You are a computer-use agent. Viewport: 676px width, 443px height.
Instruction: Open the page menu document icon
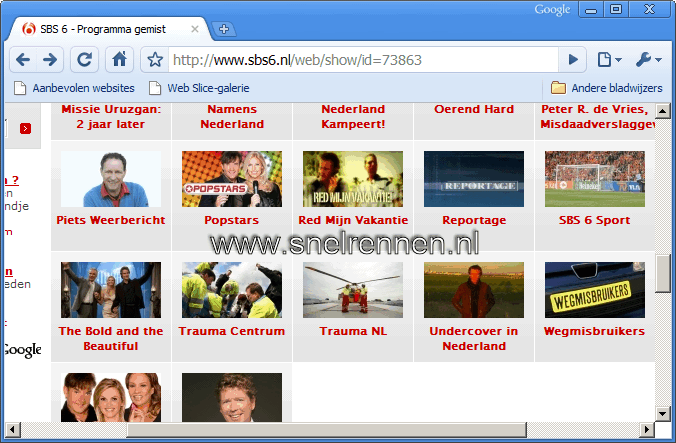609,59
